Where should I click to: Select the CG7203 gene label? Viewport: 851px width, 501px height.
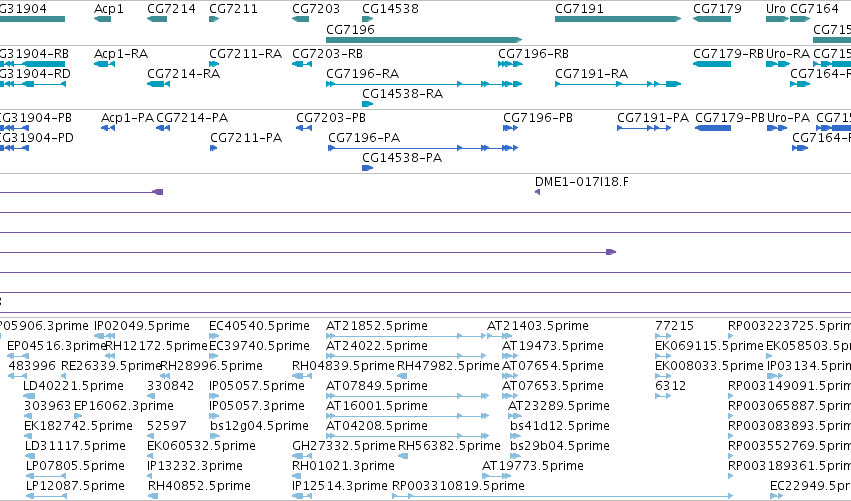(x=316, y=9)
